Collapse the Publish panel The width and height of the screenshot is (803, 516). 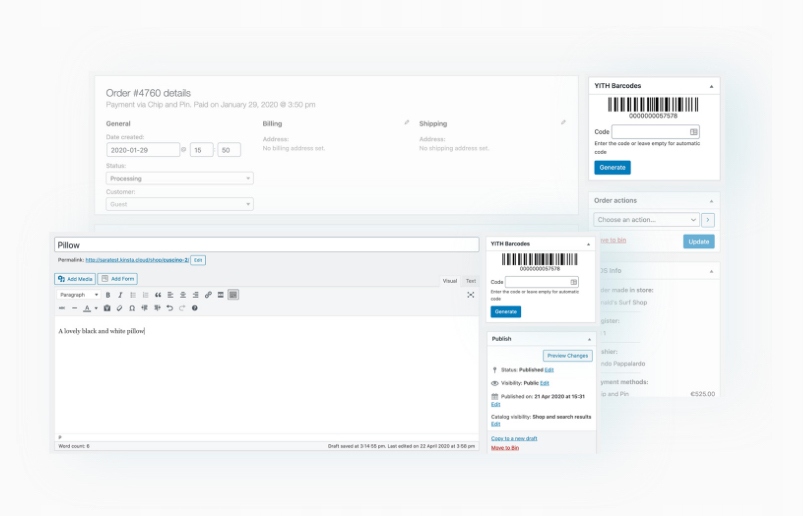click(588, 339)
